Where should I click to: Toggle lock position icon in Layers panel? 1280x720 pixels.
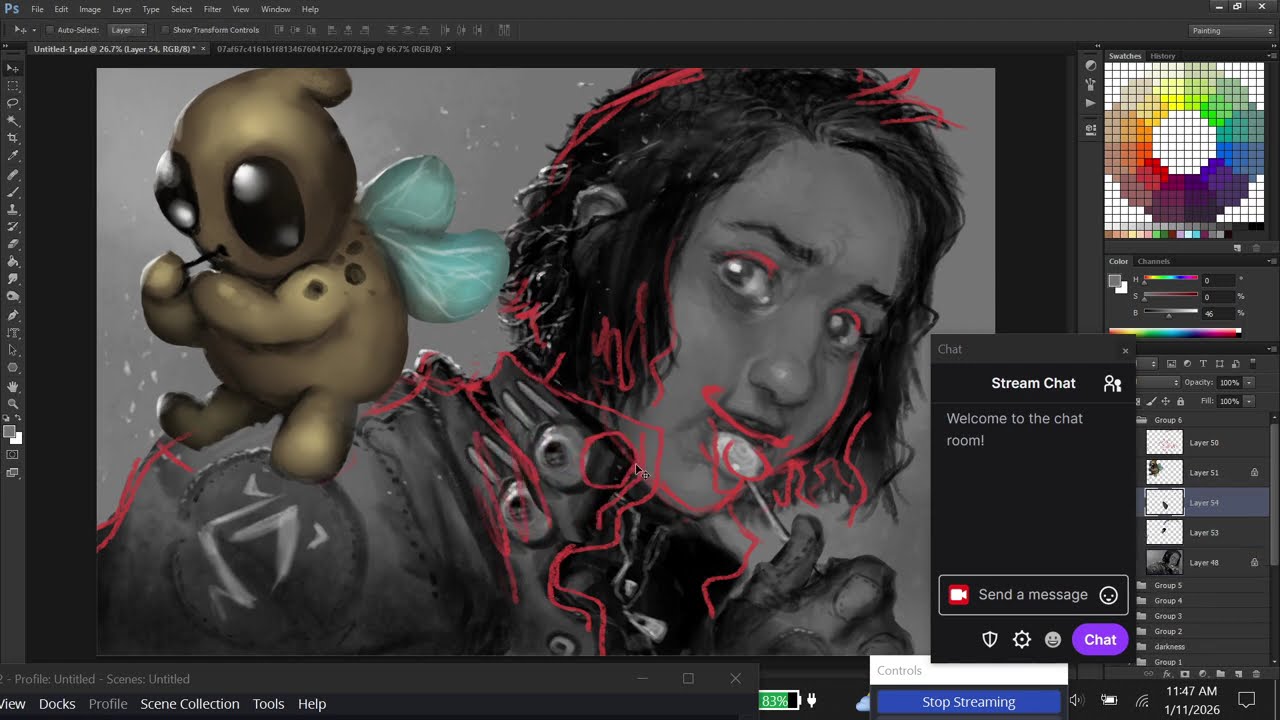click(x=1166, y=401)
